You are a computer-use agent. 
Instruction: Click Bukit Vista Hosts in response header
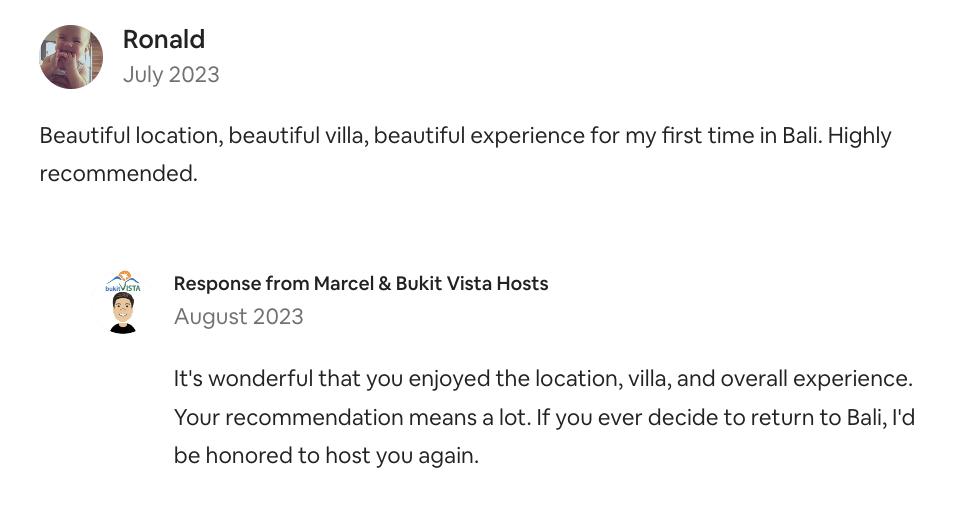pos(472,283)
